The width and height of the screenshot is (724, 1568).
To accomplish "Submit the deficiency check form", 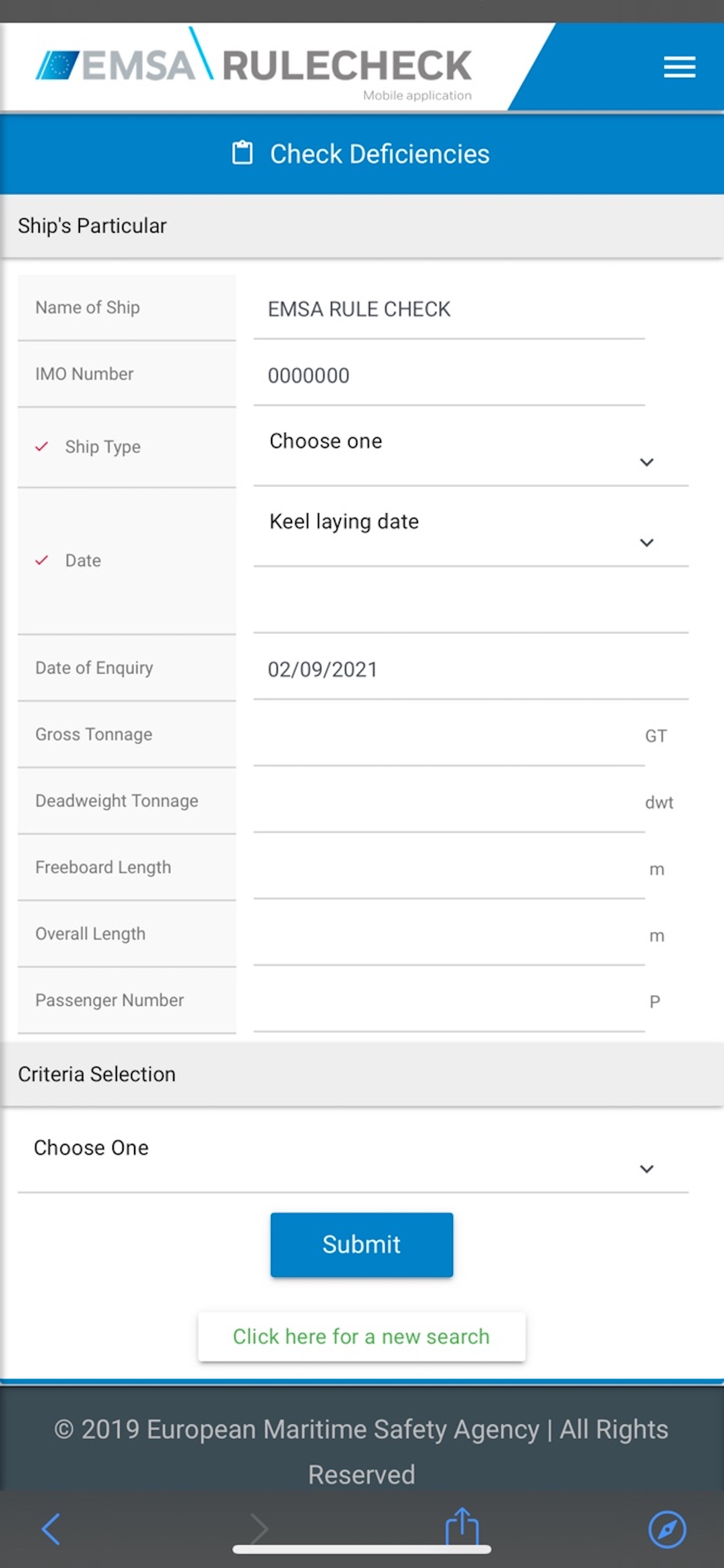I will coord(361,1244).
